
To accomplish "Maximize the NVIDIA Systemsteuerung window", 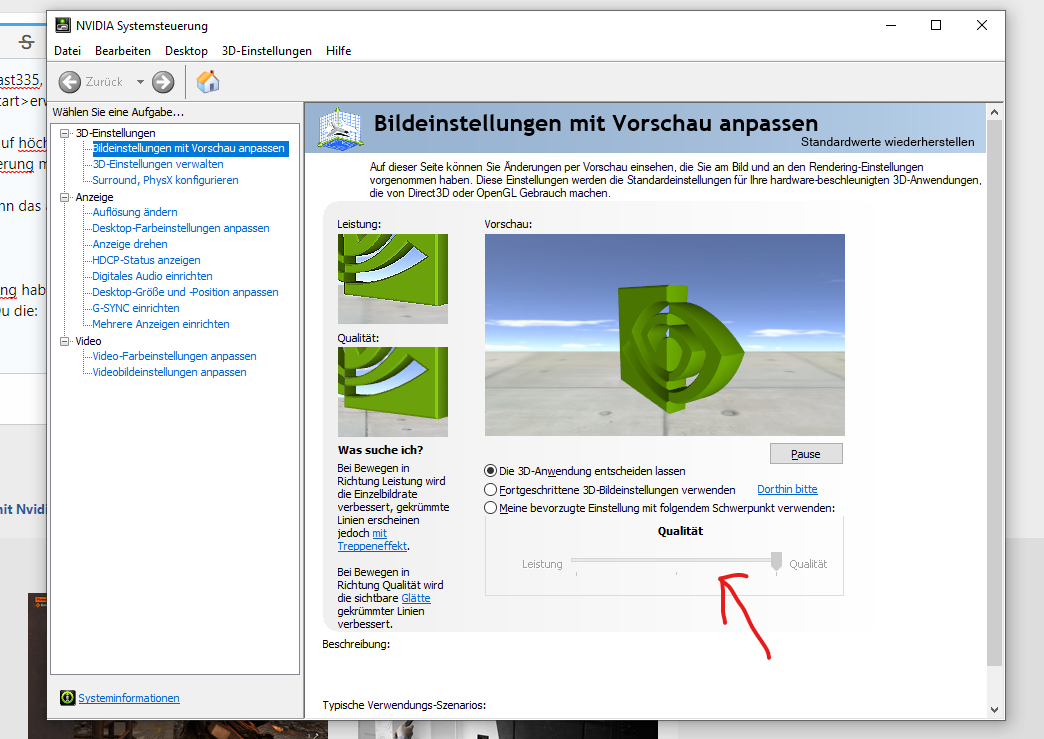I will coord(935,25).
